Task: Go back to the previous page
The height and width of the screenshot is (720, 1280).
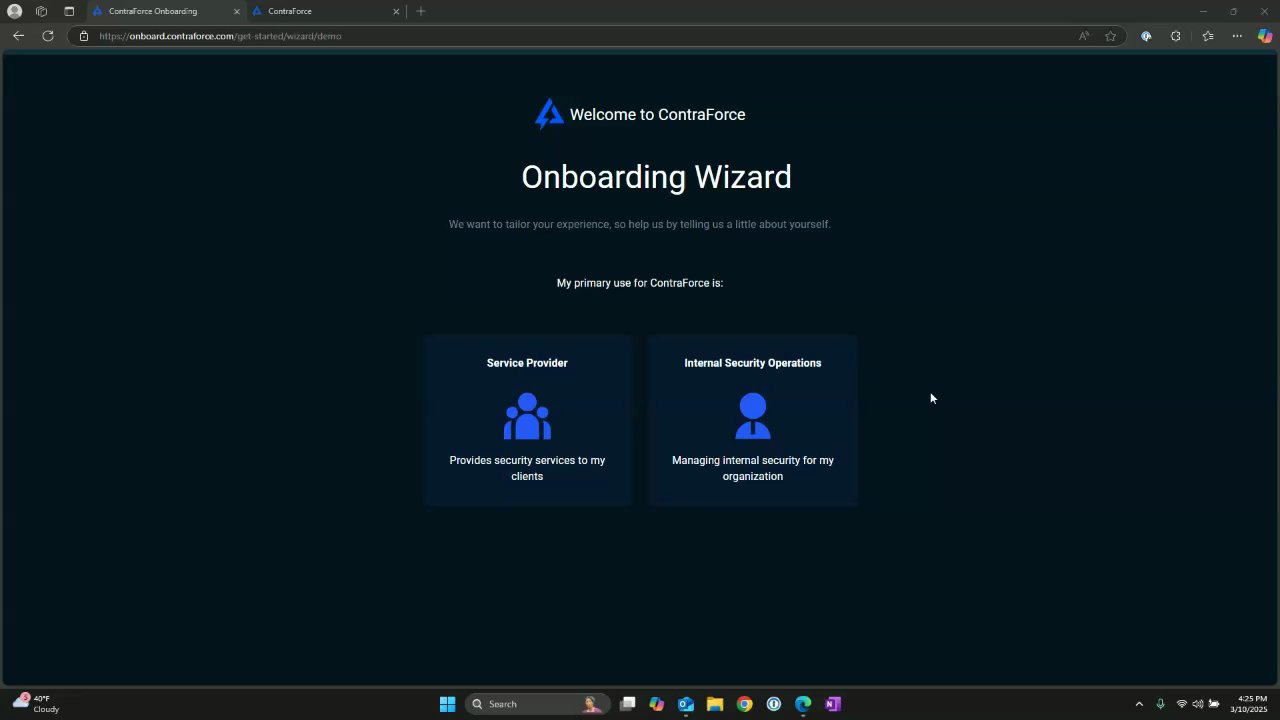Action: click(18, 36)
